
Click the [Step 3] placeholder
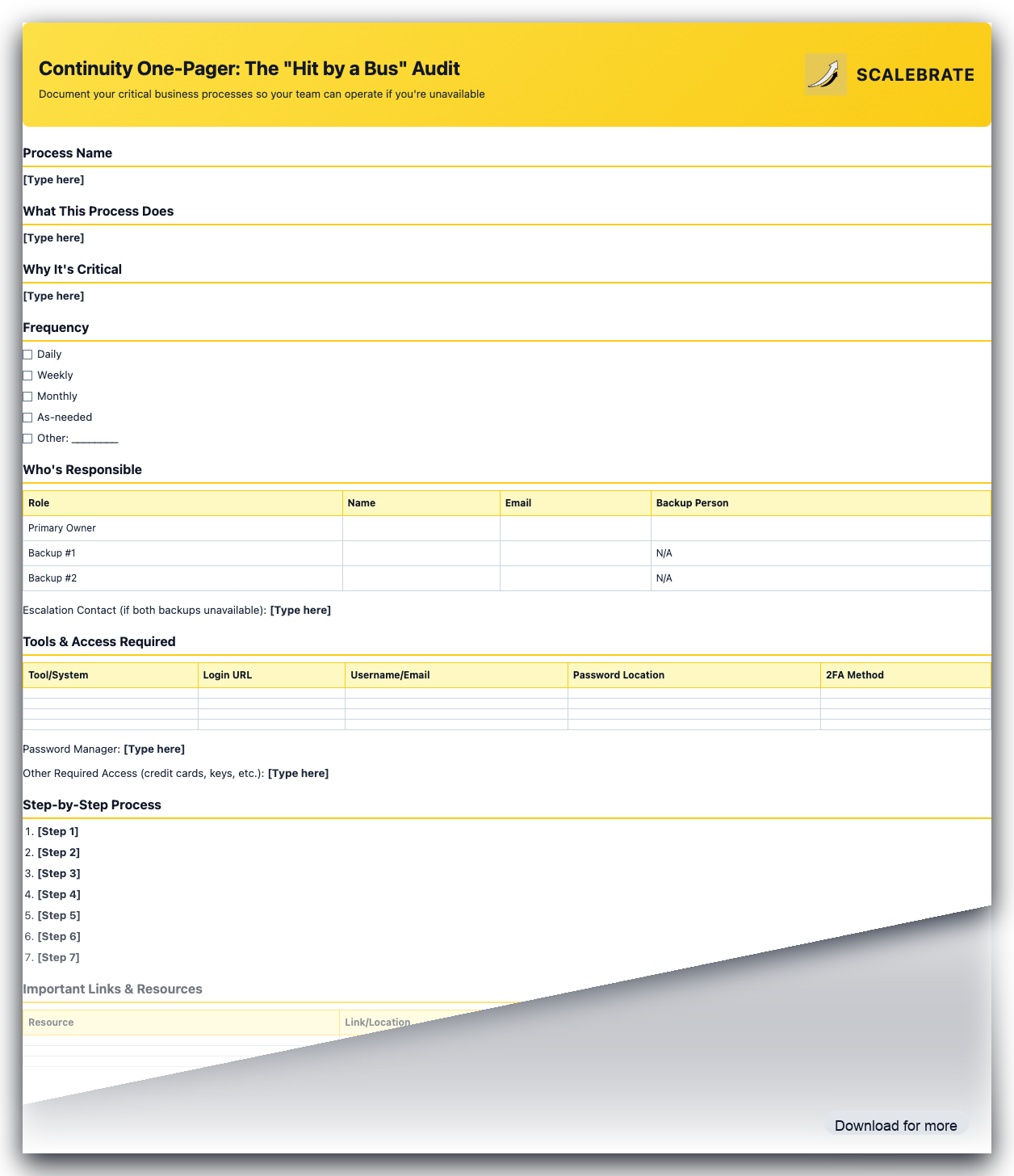(59, 873)
